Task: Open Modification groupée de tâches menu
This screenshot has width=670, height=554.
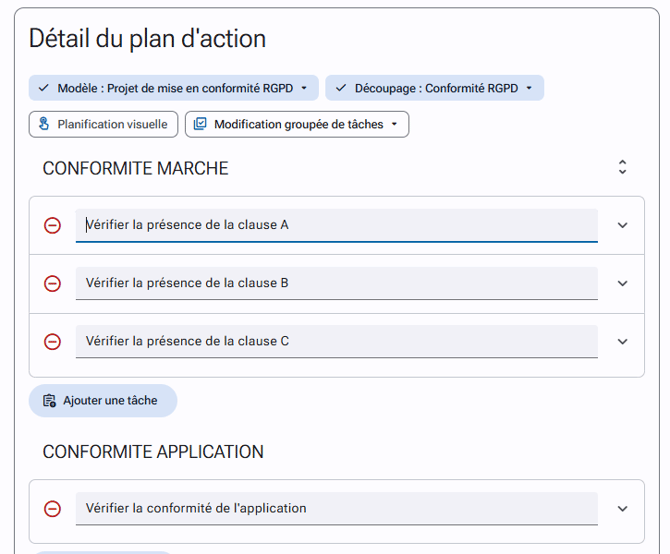Action: coord(297,124)
